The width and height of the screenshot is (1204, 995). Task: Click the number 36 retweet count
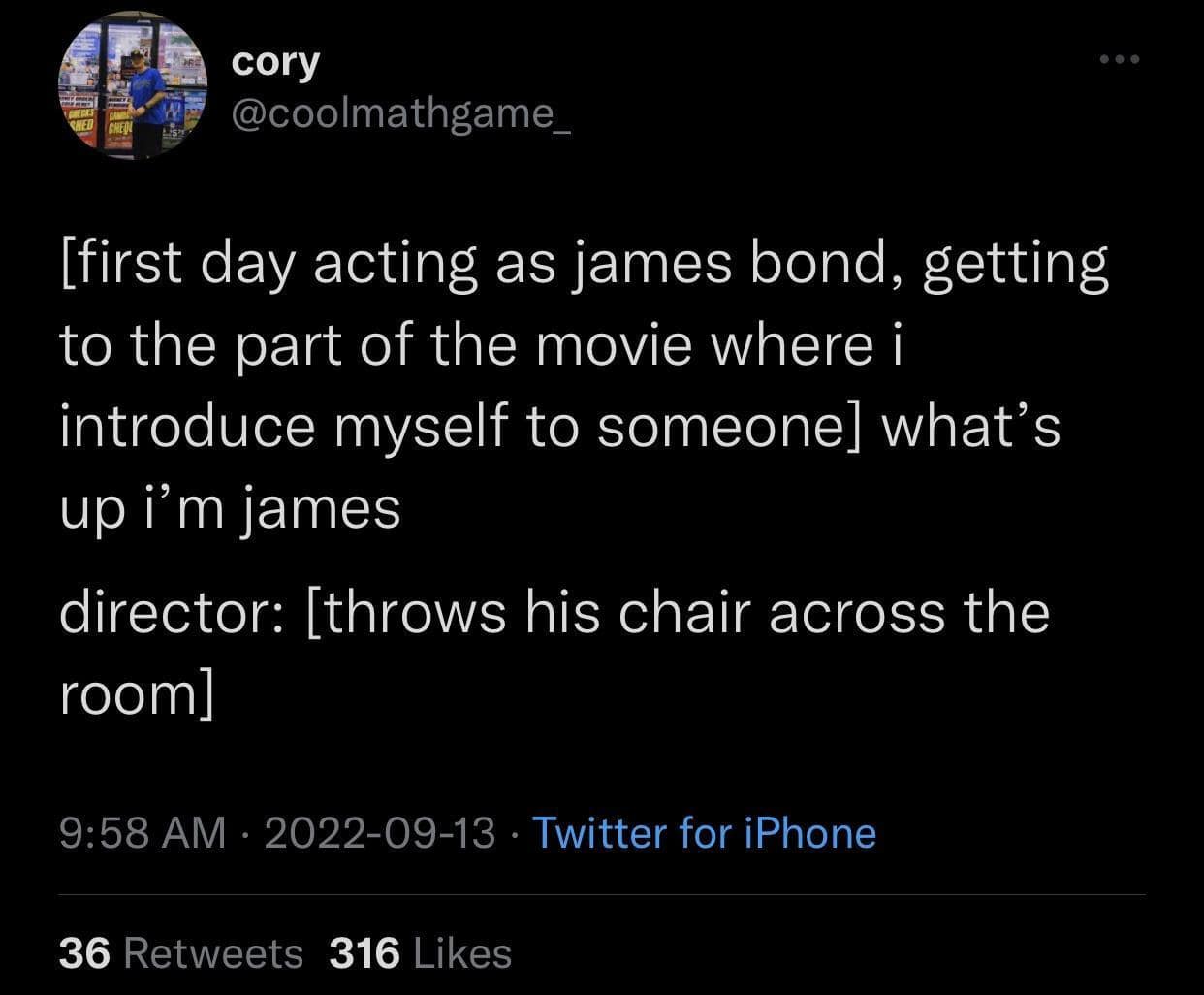[x=81, y=953]
